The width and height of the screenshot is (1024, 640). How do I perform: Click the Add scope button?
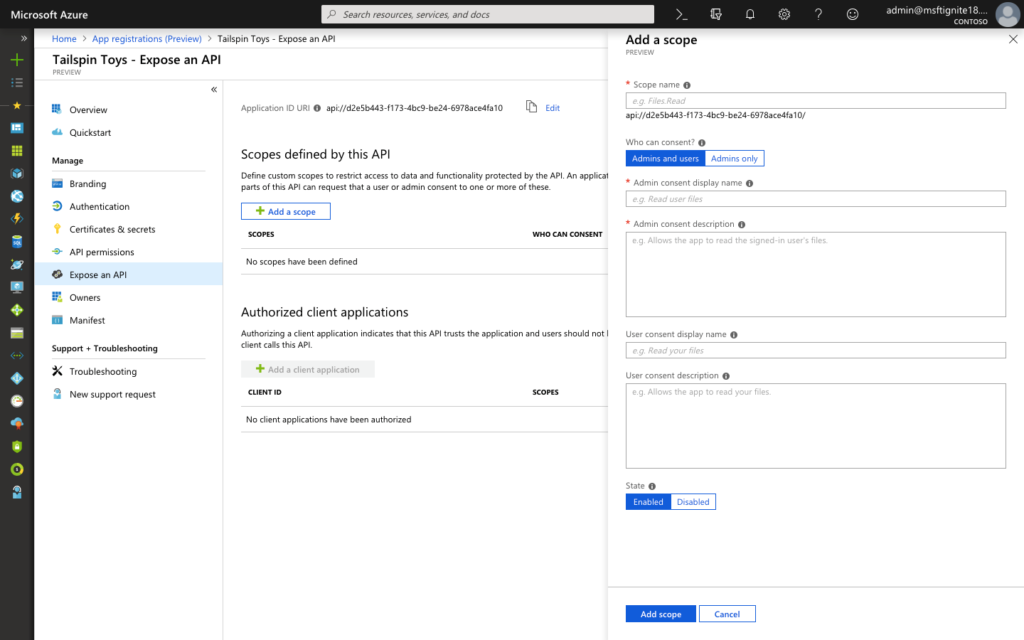click(660, 614)
